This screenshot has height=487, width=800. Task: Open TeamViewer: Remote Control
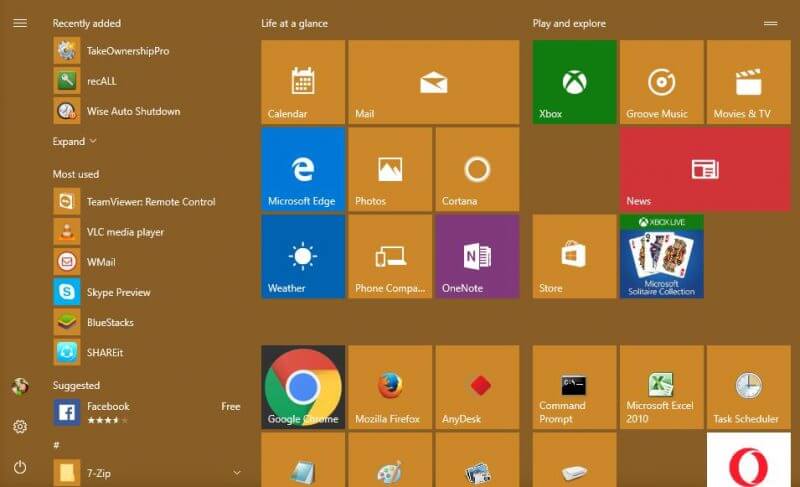click(148, 201)
